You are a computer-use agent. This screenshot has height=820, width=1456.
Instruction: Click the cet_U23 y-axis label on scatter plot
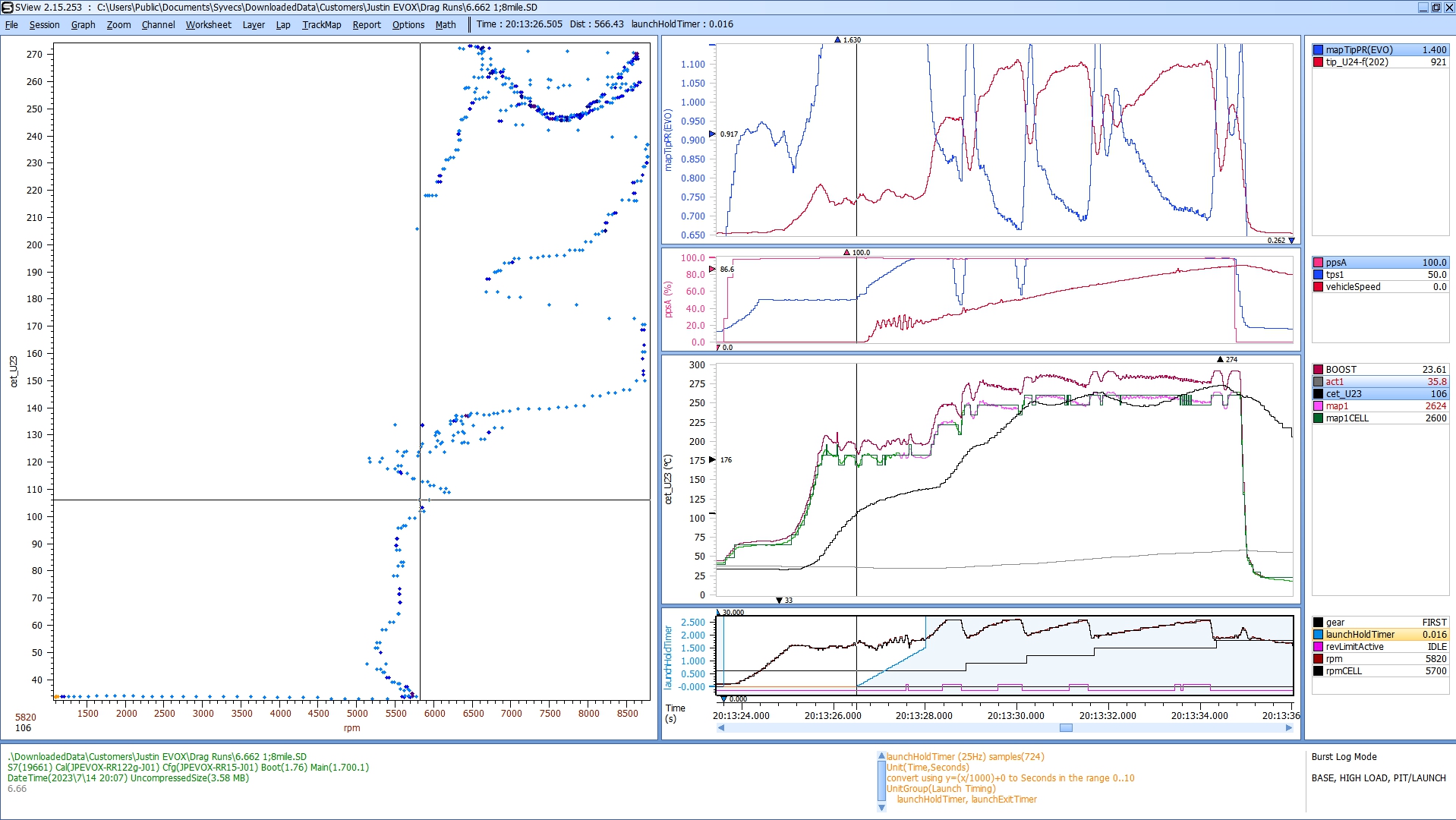[x=14, y=371]
